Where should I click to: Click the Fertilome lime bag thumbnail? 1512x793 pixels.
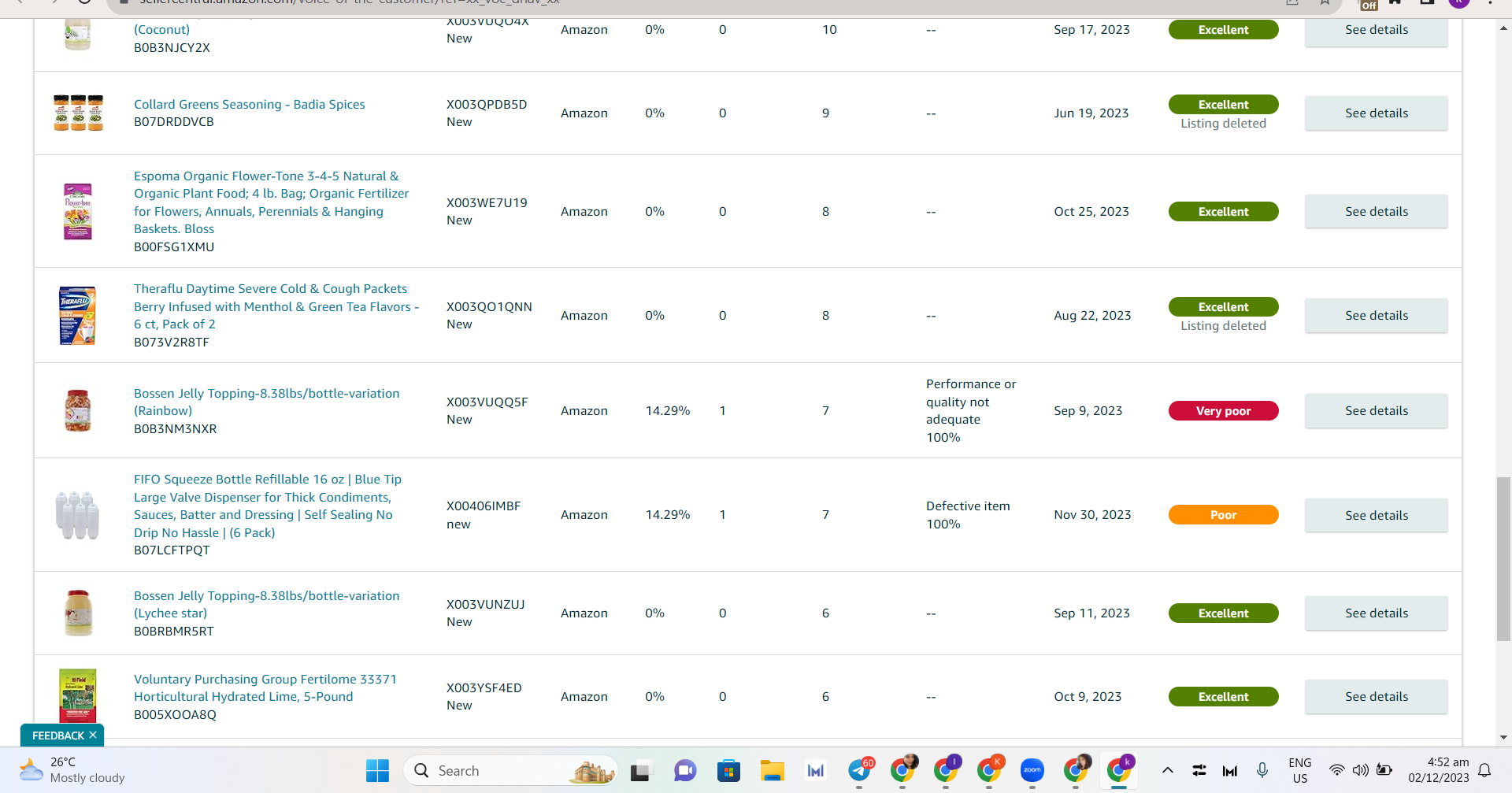tap(78, 696)
